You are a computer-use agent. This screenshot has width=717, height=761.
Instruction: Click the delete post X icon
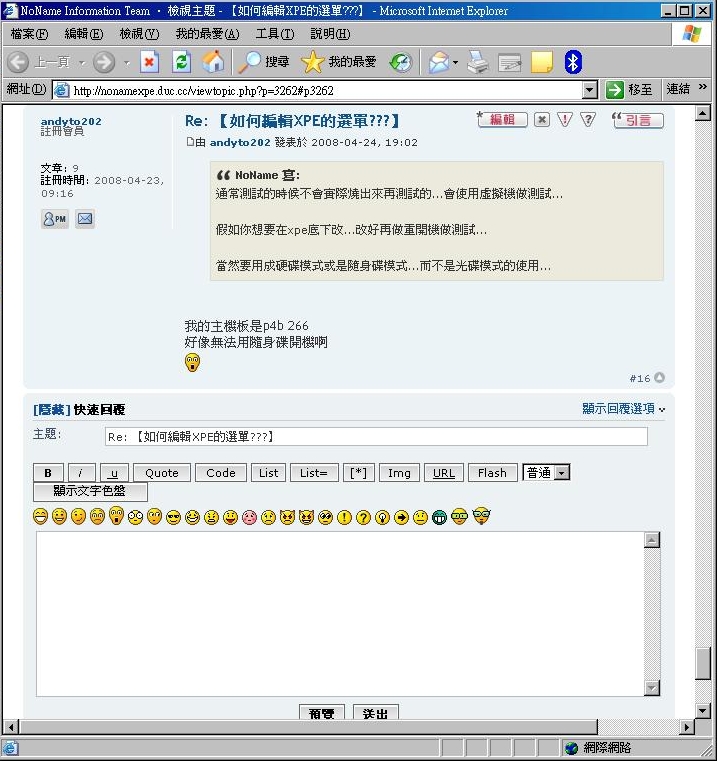(x=541, y=120)
